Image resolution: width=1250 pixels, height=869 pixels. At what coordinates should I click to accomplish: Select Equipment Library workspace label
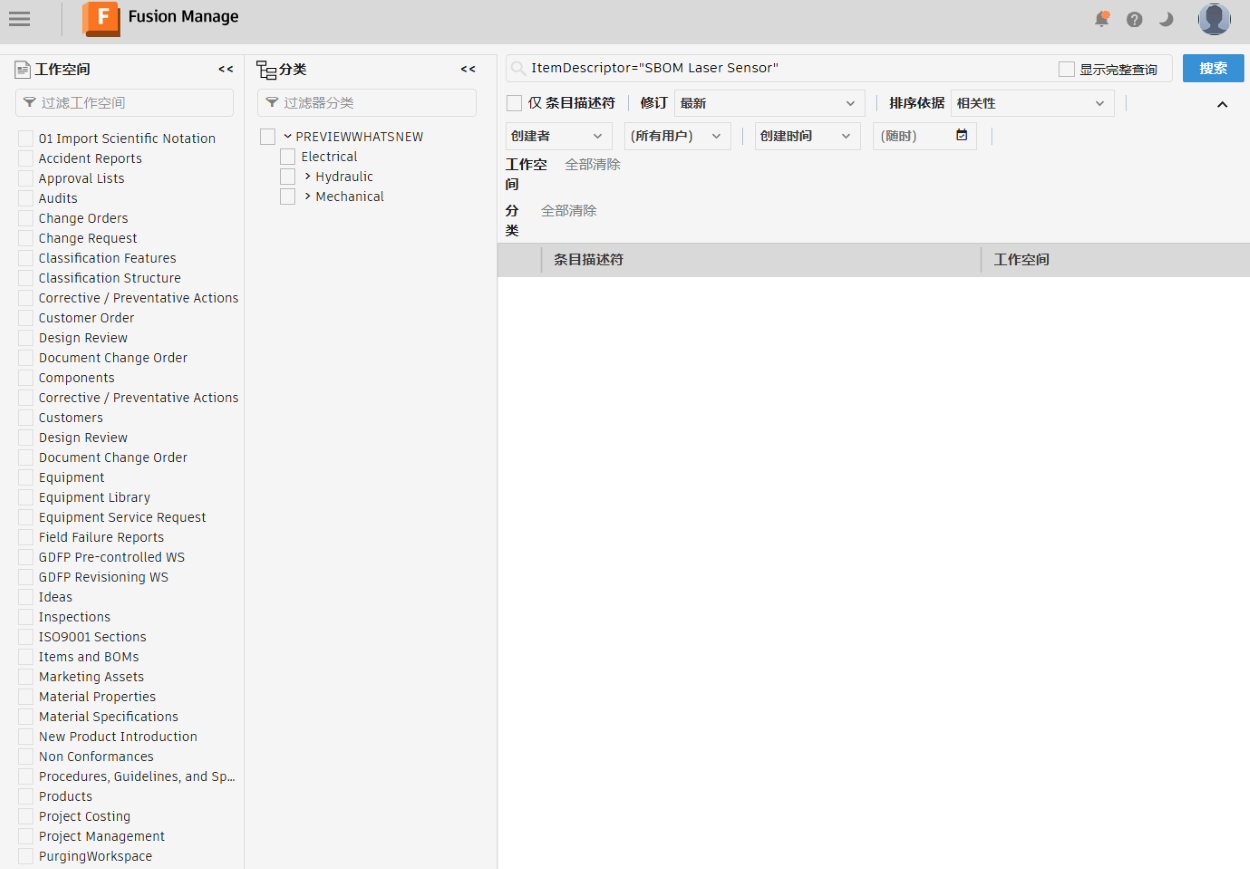click(95, 497)
